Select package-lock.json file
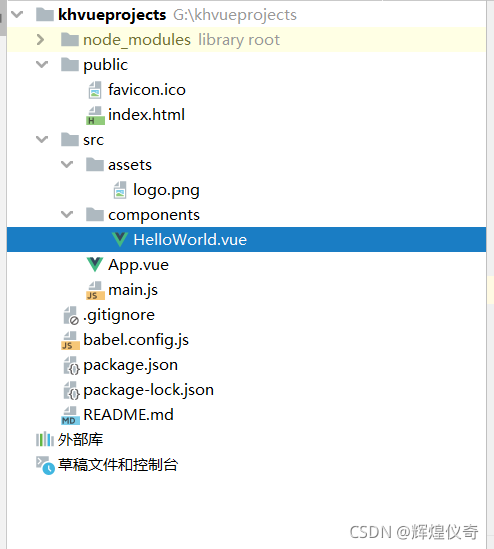The width and height of the screenshot is (494, 549). coord(148,390)
